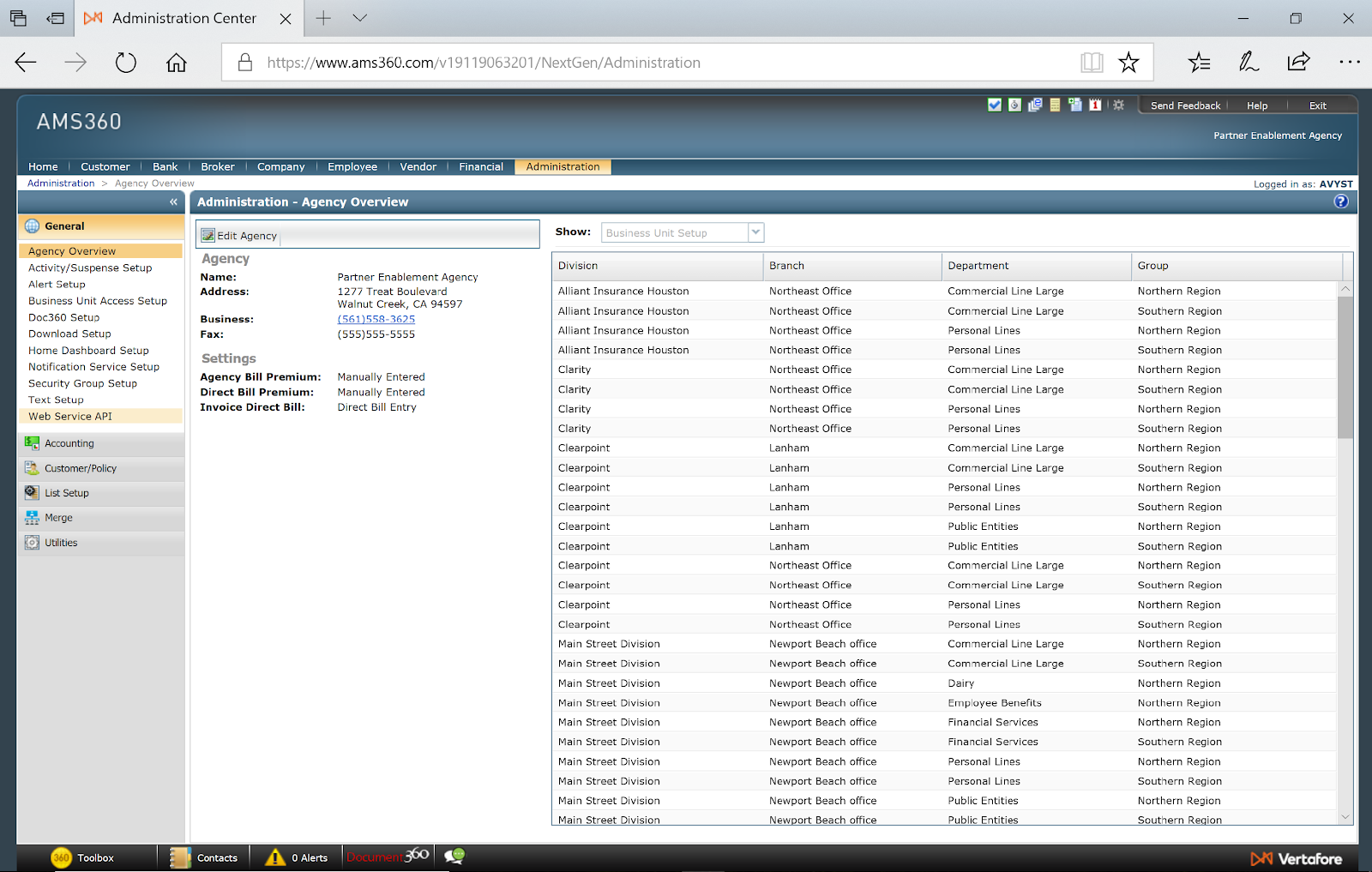Click the business phone number link

pyautogui.click(x=376, y=319)
